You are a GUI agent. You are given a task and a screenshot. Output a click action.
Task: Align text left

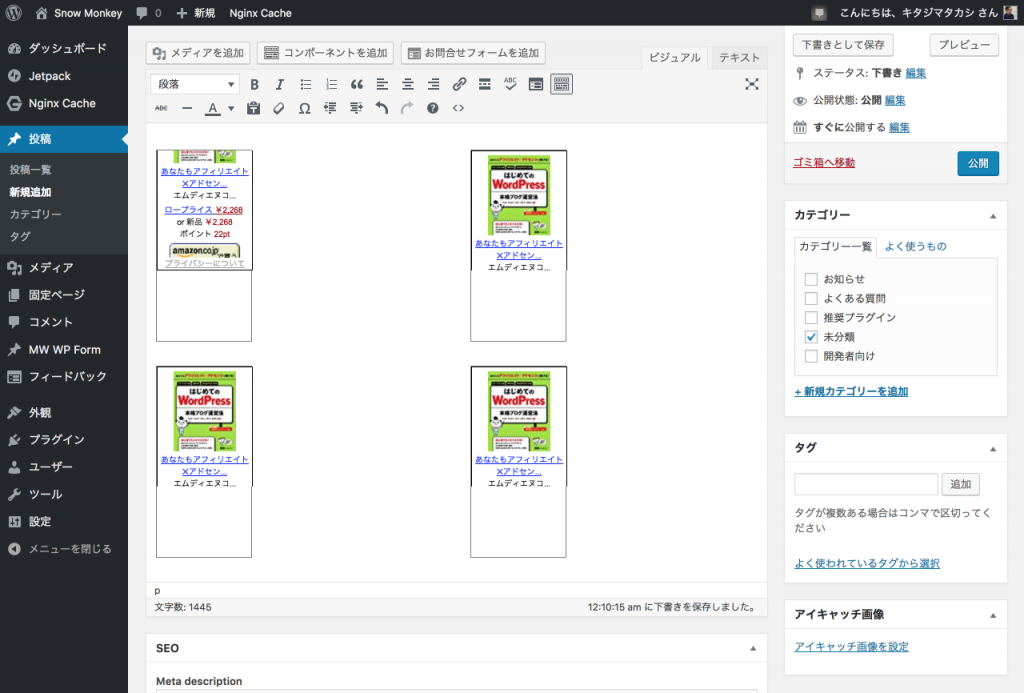tap(382, 84)
